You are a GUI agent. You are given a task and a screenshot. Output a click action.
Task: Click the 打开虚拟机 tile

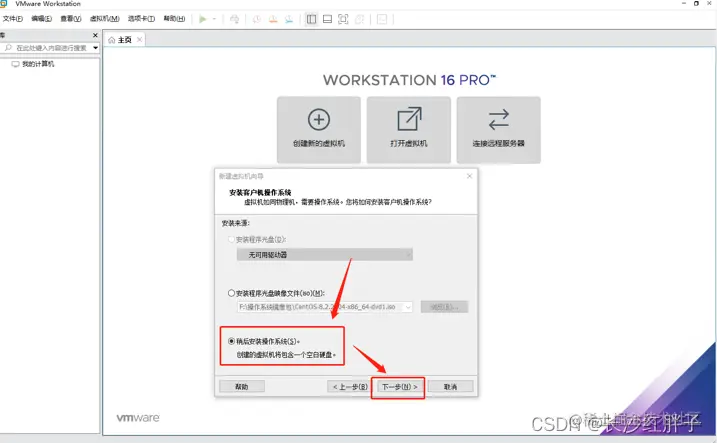point(409,130)
